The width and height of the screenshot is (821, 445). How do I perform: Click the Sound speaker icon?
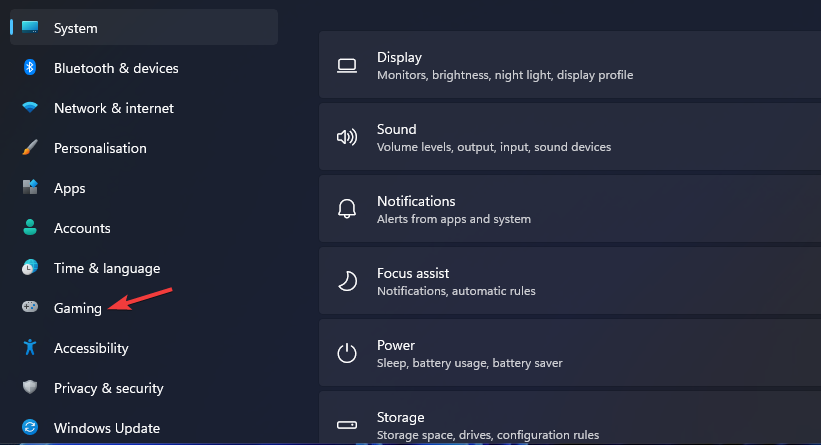tap(347, 138)
